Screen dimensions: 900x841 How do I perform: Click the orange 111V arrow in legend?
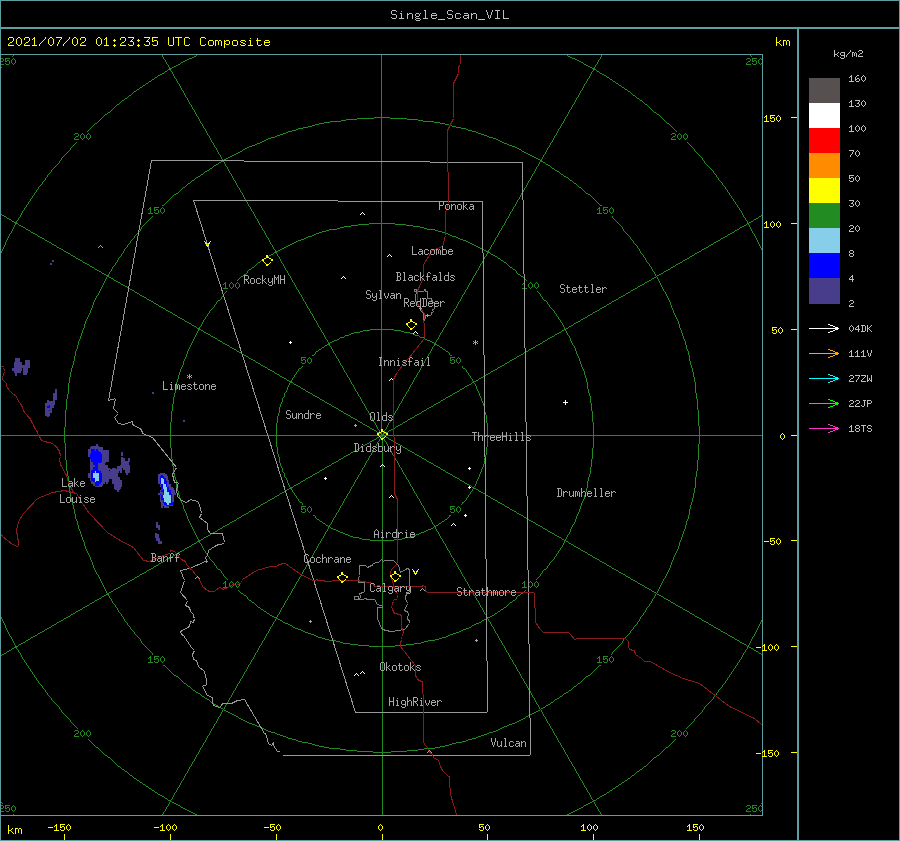pos(824,354)
